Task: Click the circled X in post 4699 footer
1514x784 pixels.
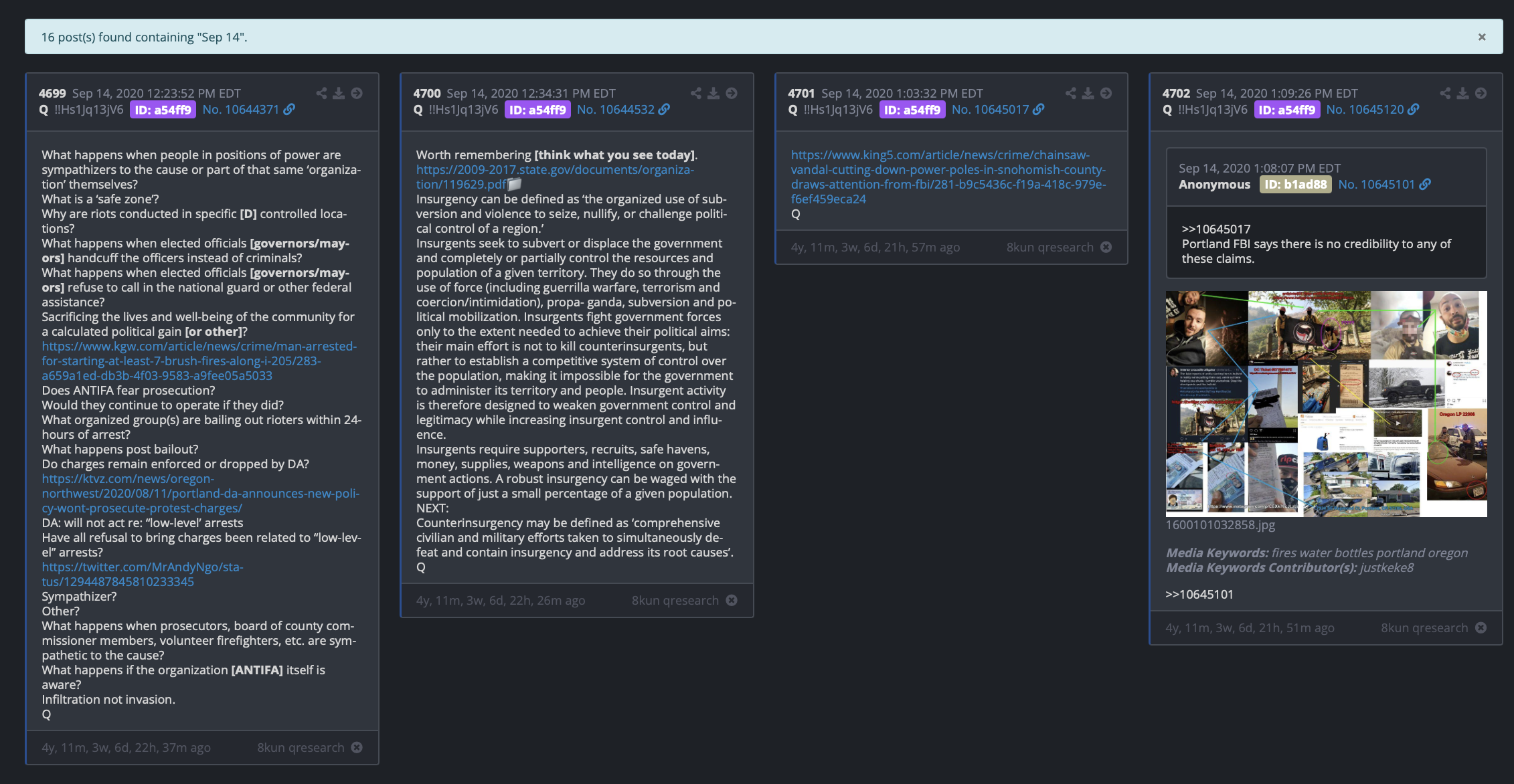Action: click(357, 748)
